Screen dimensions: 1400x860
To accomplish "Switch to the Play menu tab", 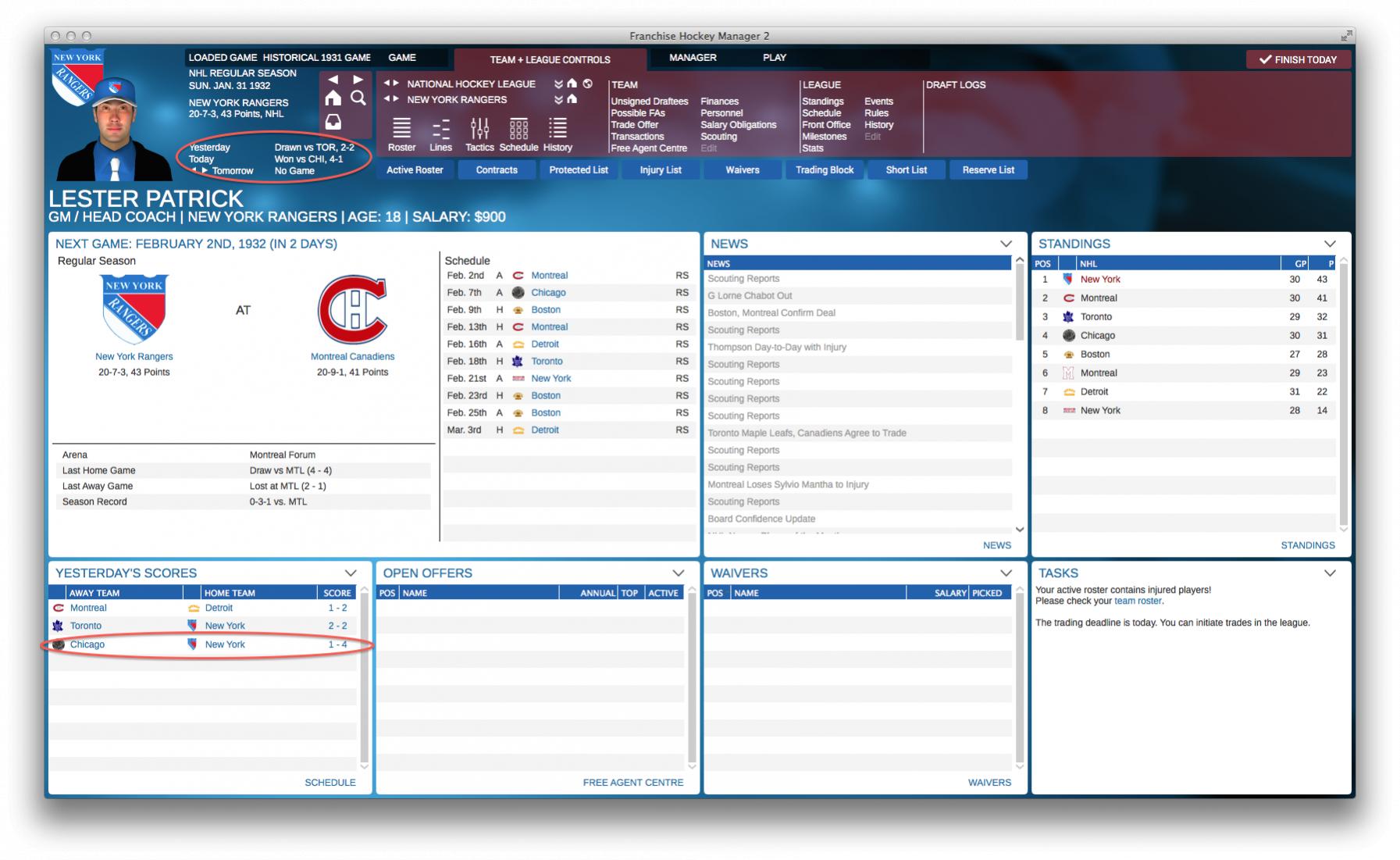I will click(x=775, y=58).
